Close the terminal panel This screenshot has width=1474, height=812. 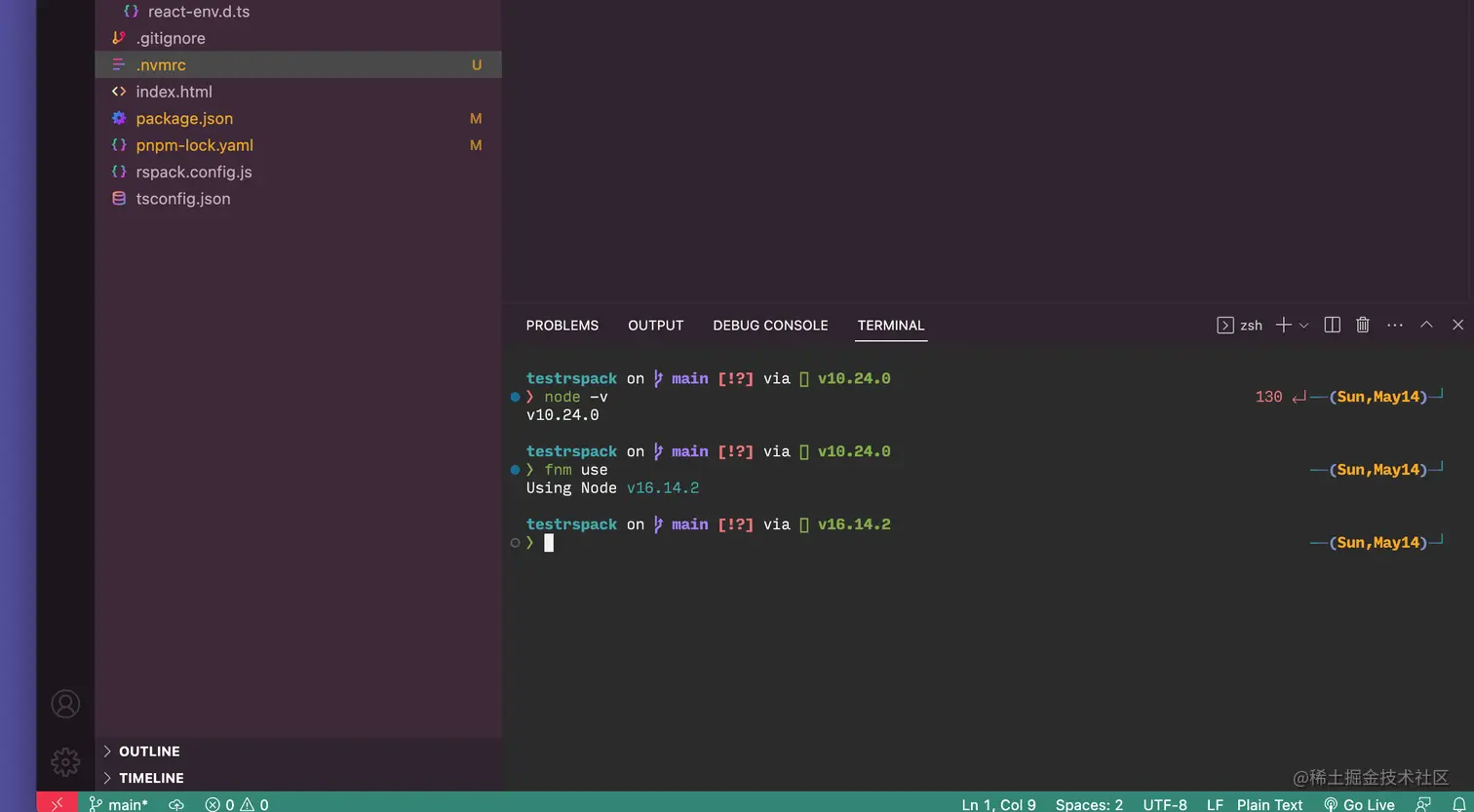tap(1457, 325)
